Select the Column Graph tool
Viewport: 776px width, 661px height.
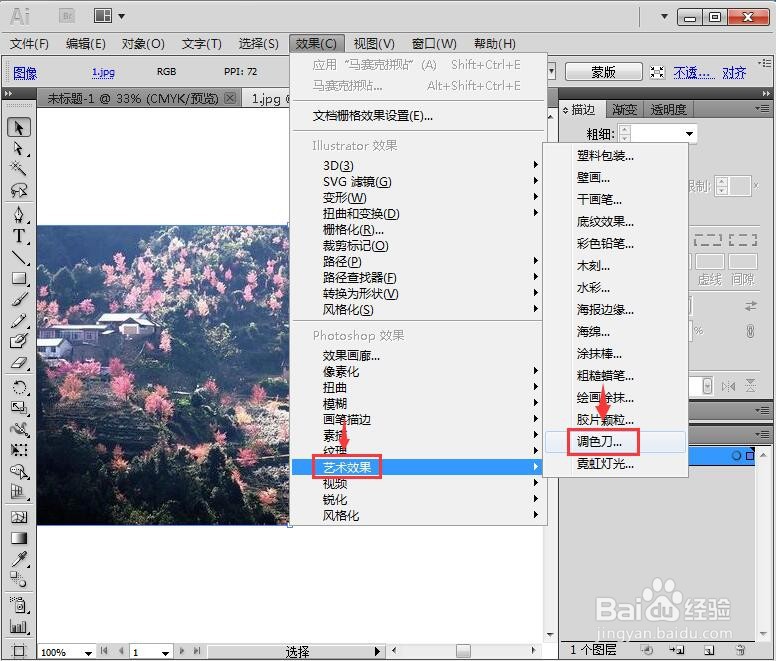19,626
